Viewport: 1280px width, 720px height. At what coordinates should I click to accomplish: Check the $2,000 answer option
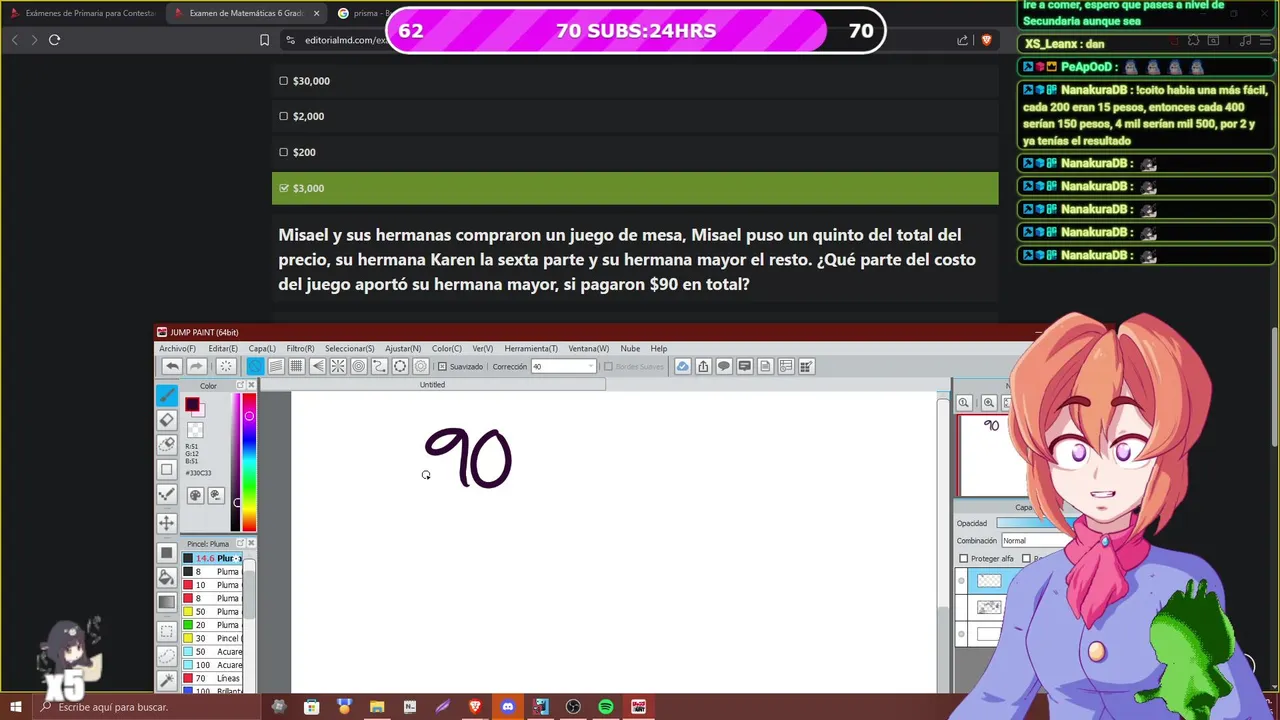point(284,117)
